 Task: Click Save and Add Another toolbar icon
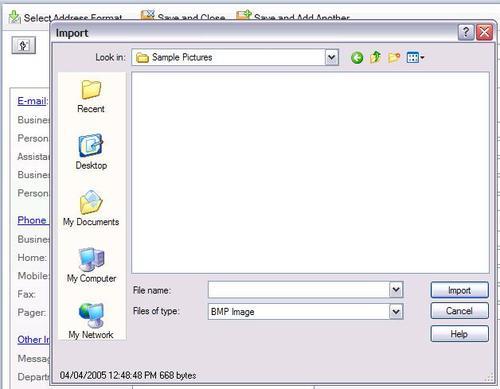[244, 15]
